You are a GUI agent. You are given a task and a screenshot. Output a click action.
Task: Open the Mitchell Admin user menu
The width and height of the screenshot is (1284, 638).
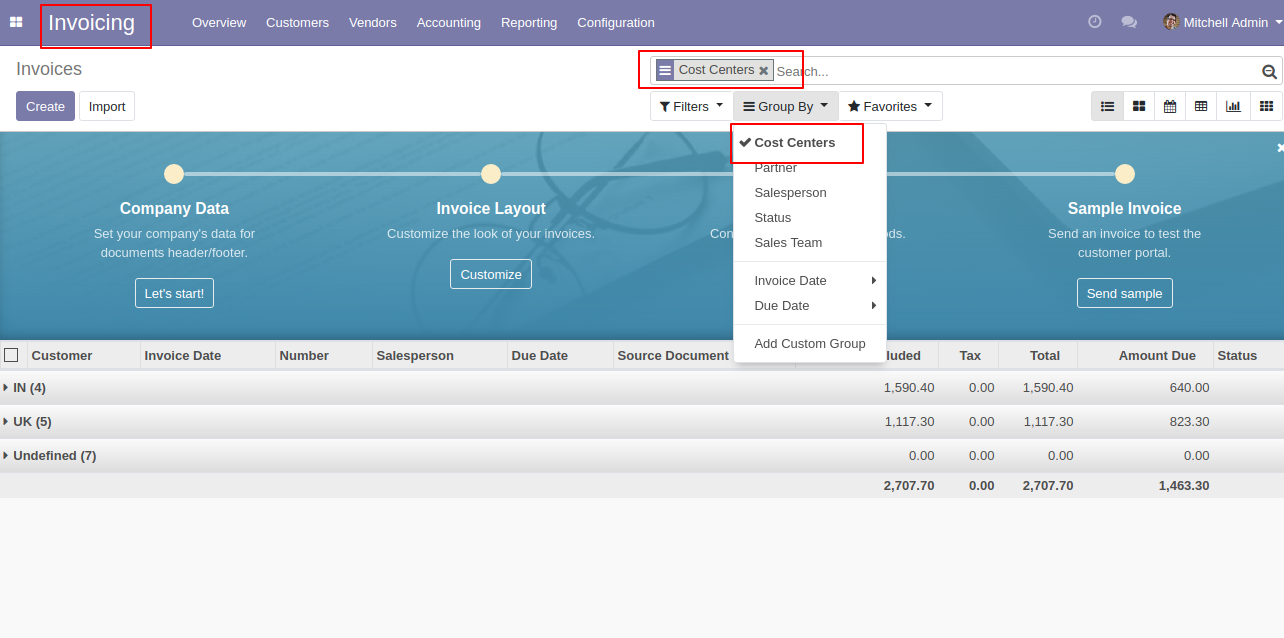(1223, 22)
